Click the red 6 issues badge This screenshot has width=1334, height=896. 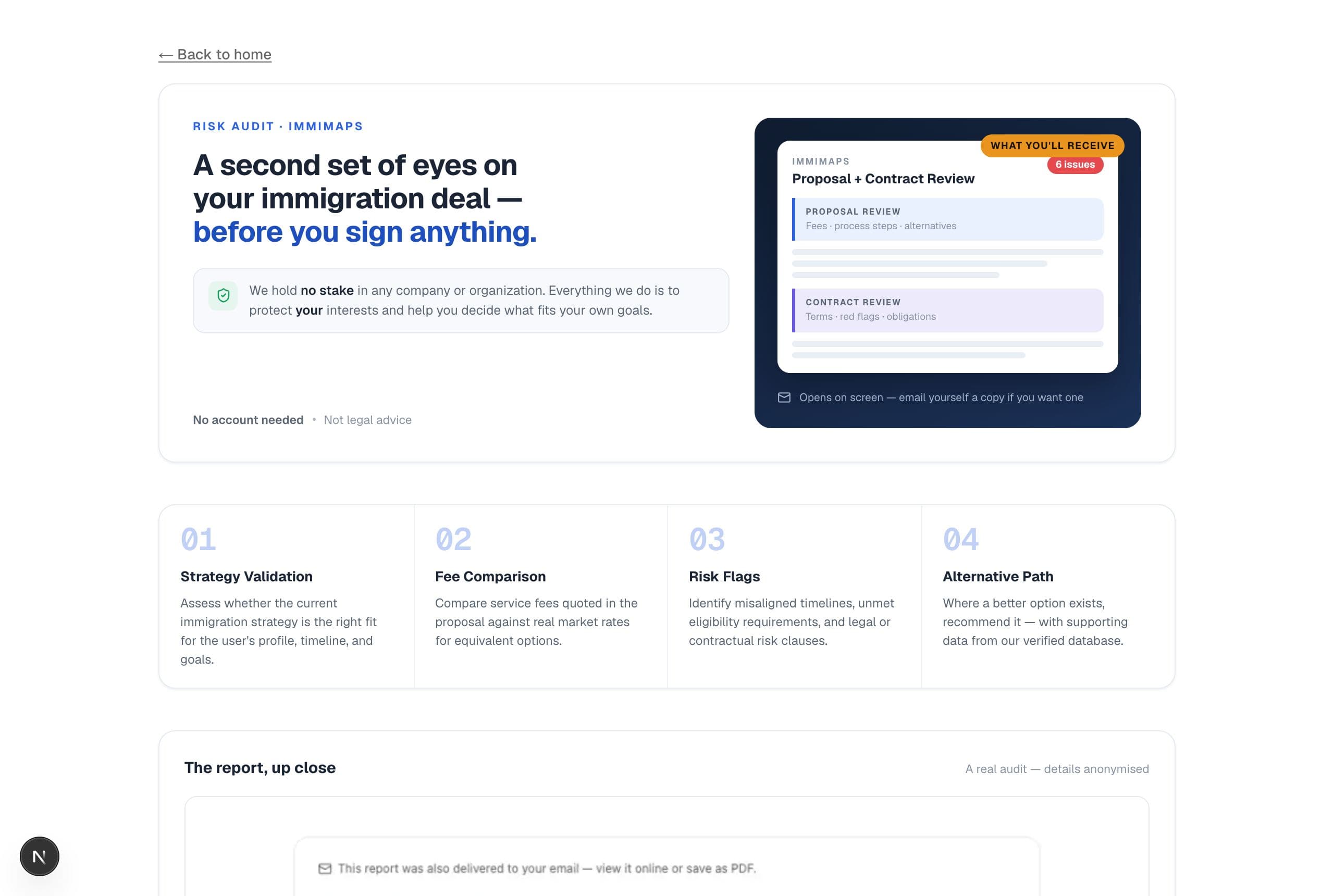point(1075,165)
